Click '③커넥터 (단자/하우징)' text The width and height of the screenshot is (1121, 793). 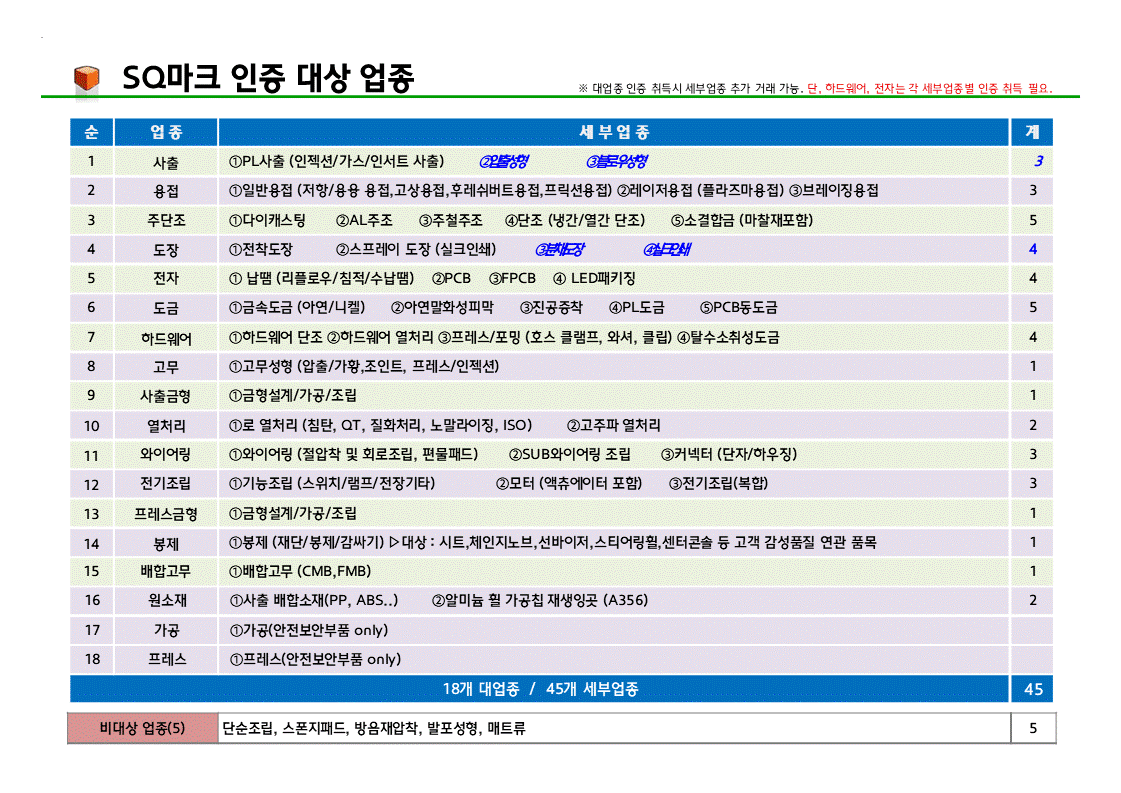(x=729, y=454)
